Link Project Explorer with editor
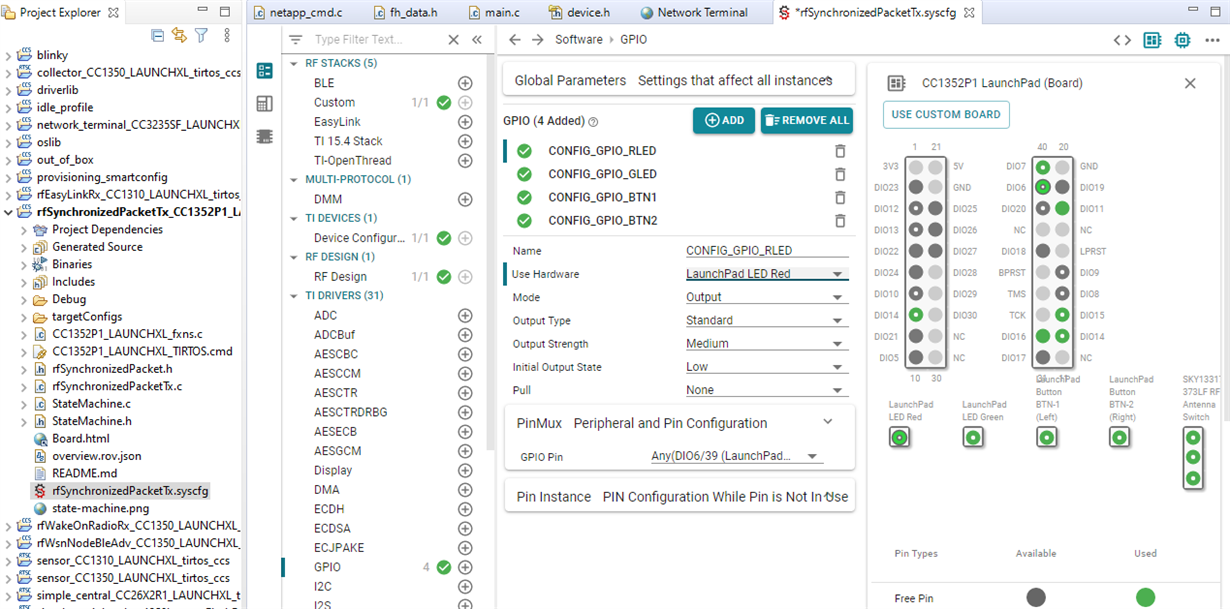 (179, 35)
